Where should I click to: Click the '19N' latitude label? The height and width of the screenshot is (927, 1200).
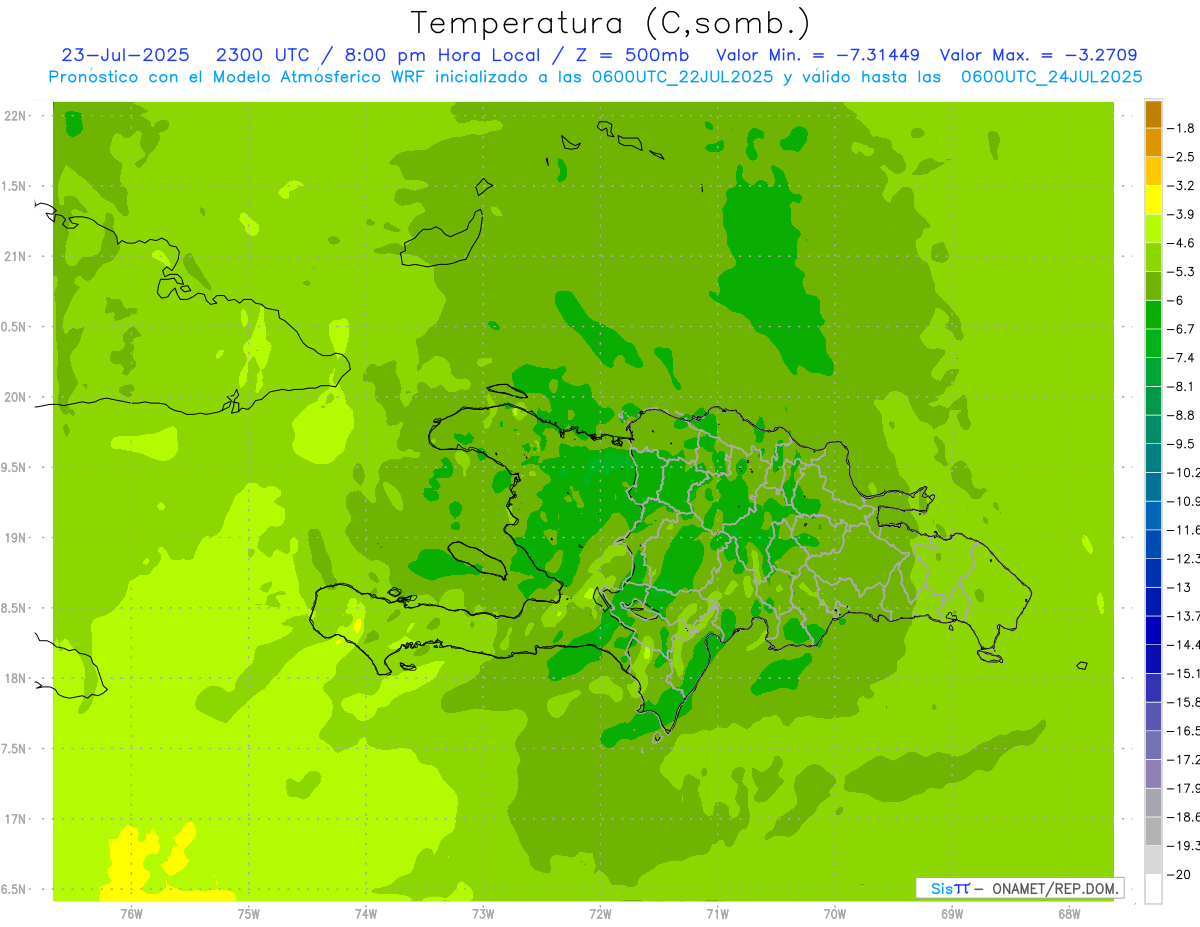(14, 538)
